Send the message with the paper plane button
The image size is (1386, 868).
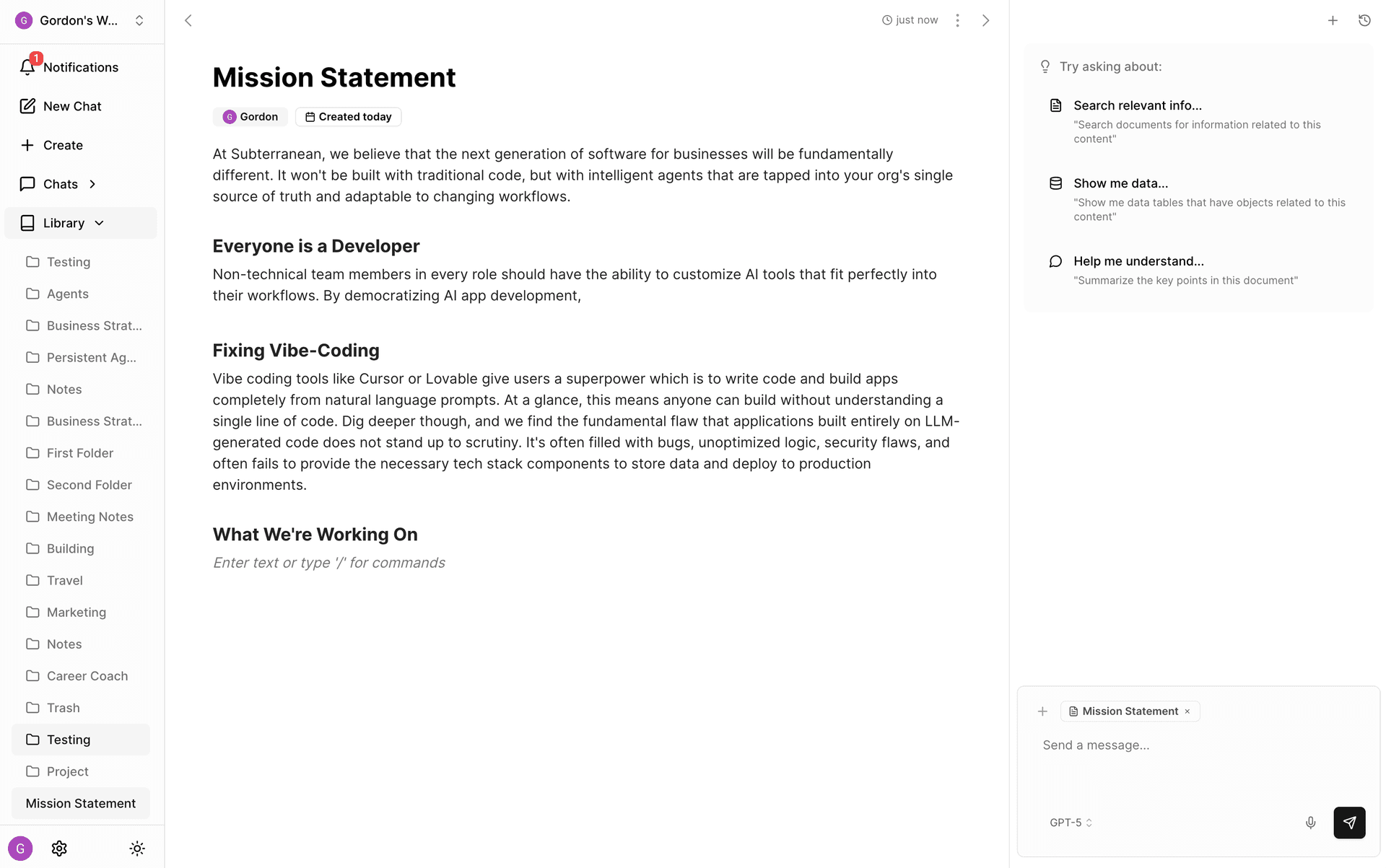coord(1349,823)
